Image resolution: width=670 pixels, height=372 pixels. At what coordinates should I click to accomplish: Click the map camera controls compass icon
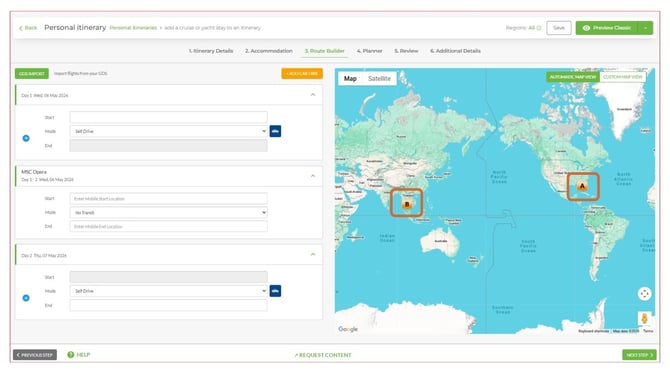tap(644, 293)
